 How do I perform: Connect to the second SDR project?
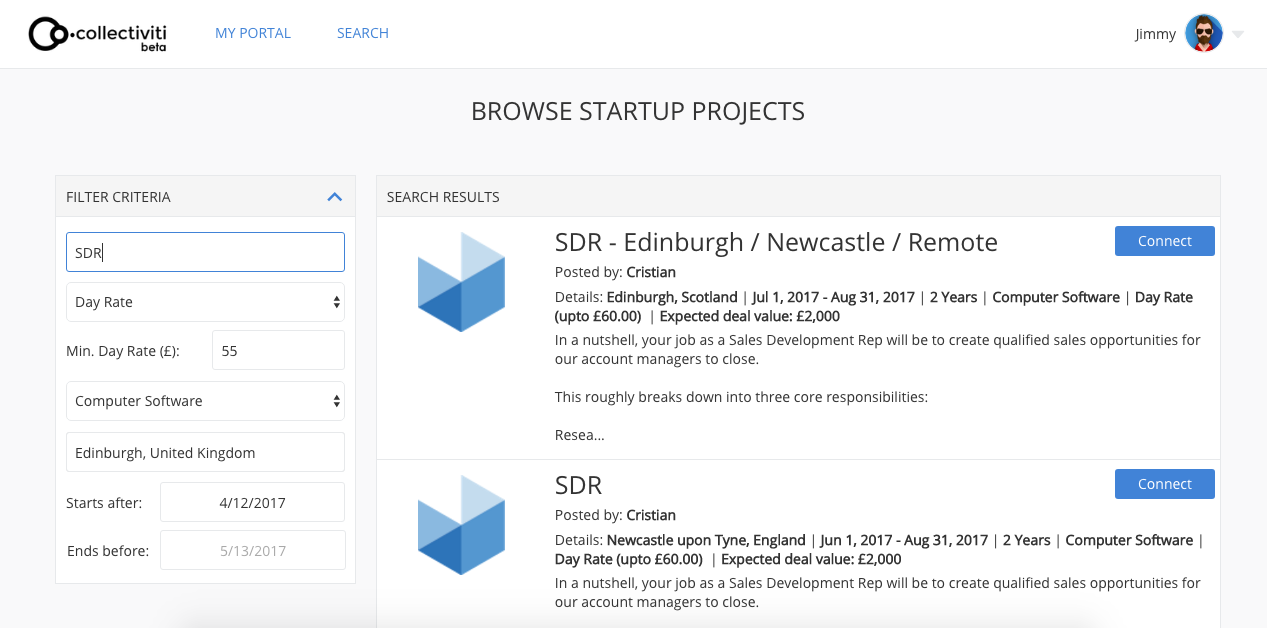(x=1165, y=484)
